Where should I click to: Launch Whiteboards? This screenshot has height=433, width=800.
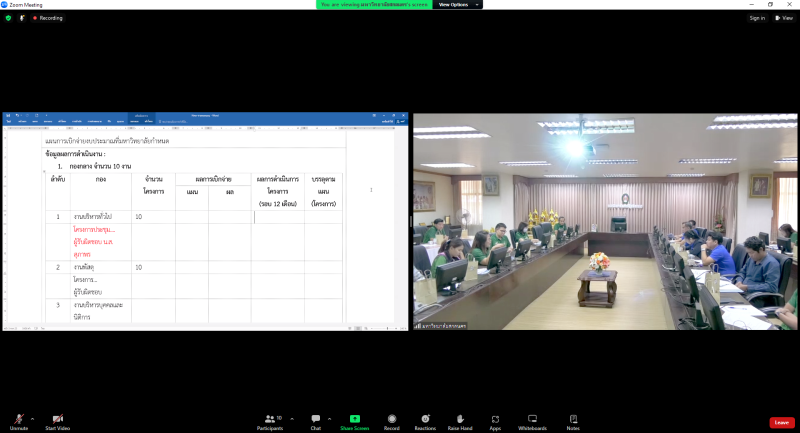[x=532, y=419]
